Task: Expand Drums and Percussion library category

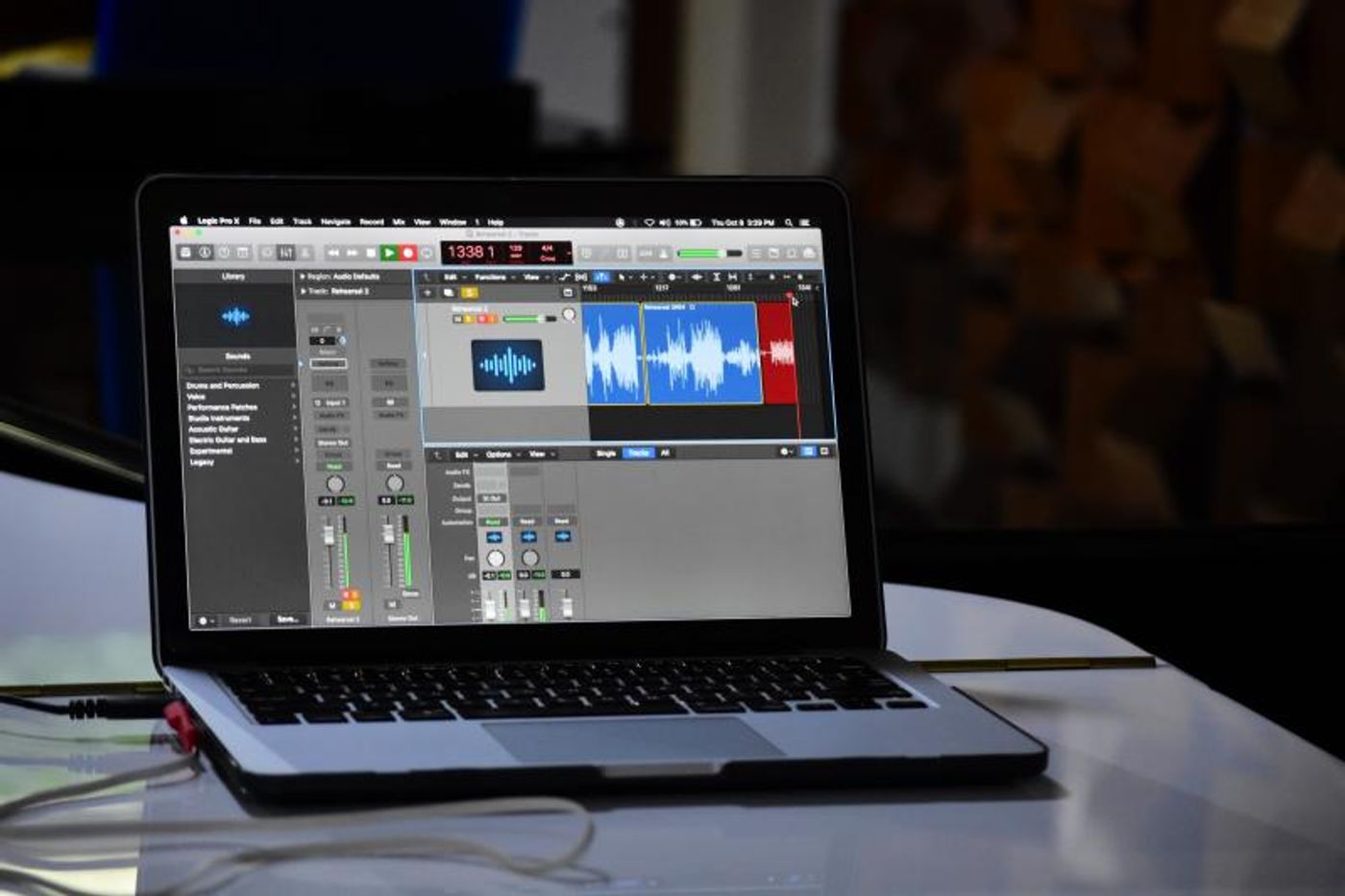Action: [223, 385]
